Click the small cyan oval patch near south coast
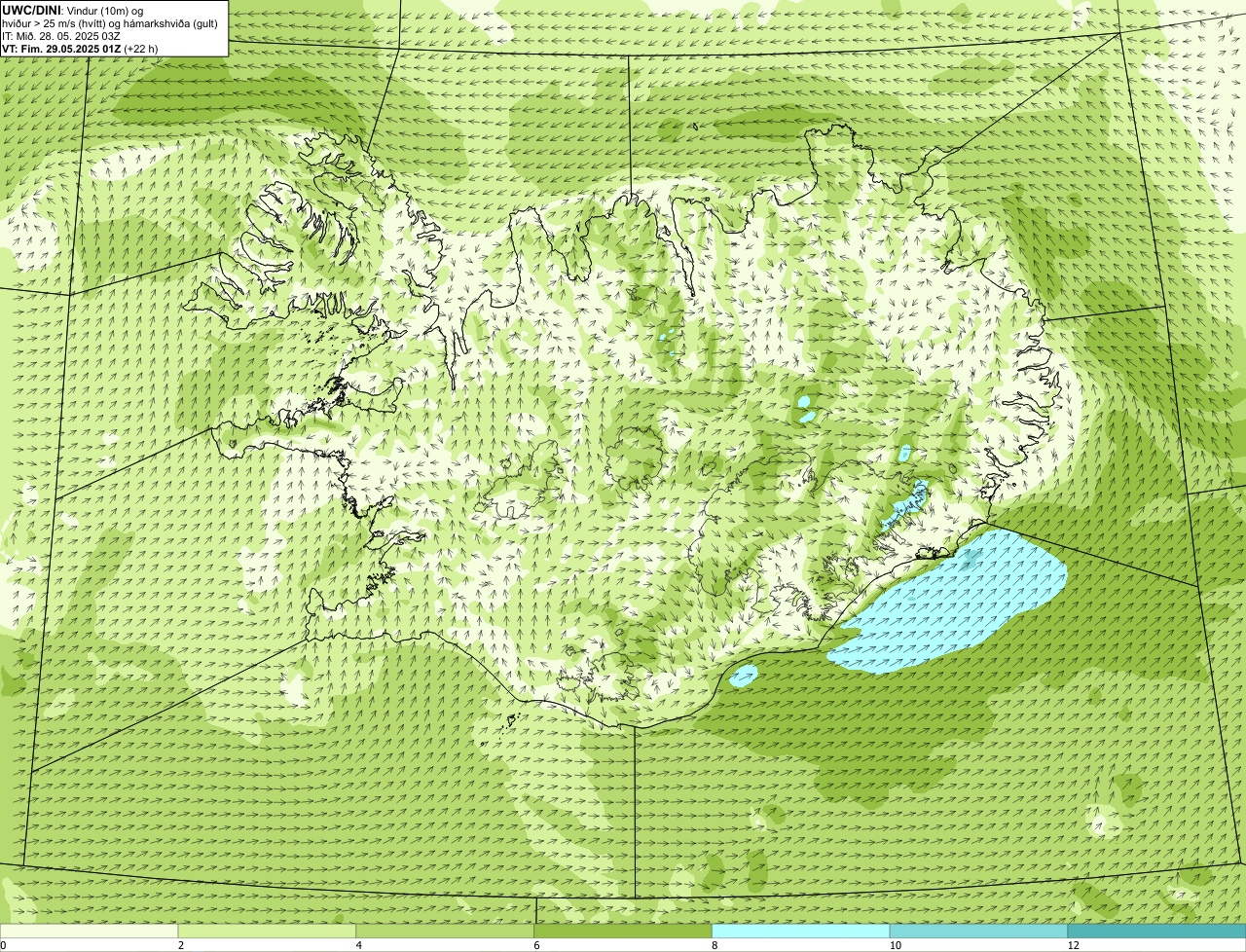1246x952 pixels. click(x=744, y=676)
